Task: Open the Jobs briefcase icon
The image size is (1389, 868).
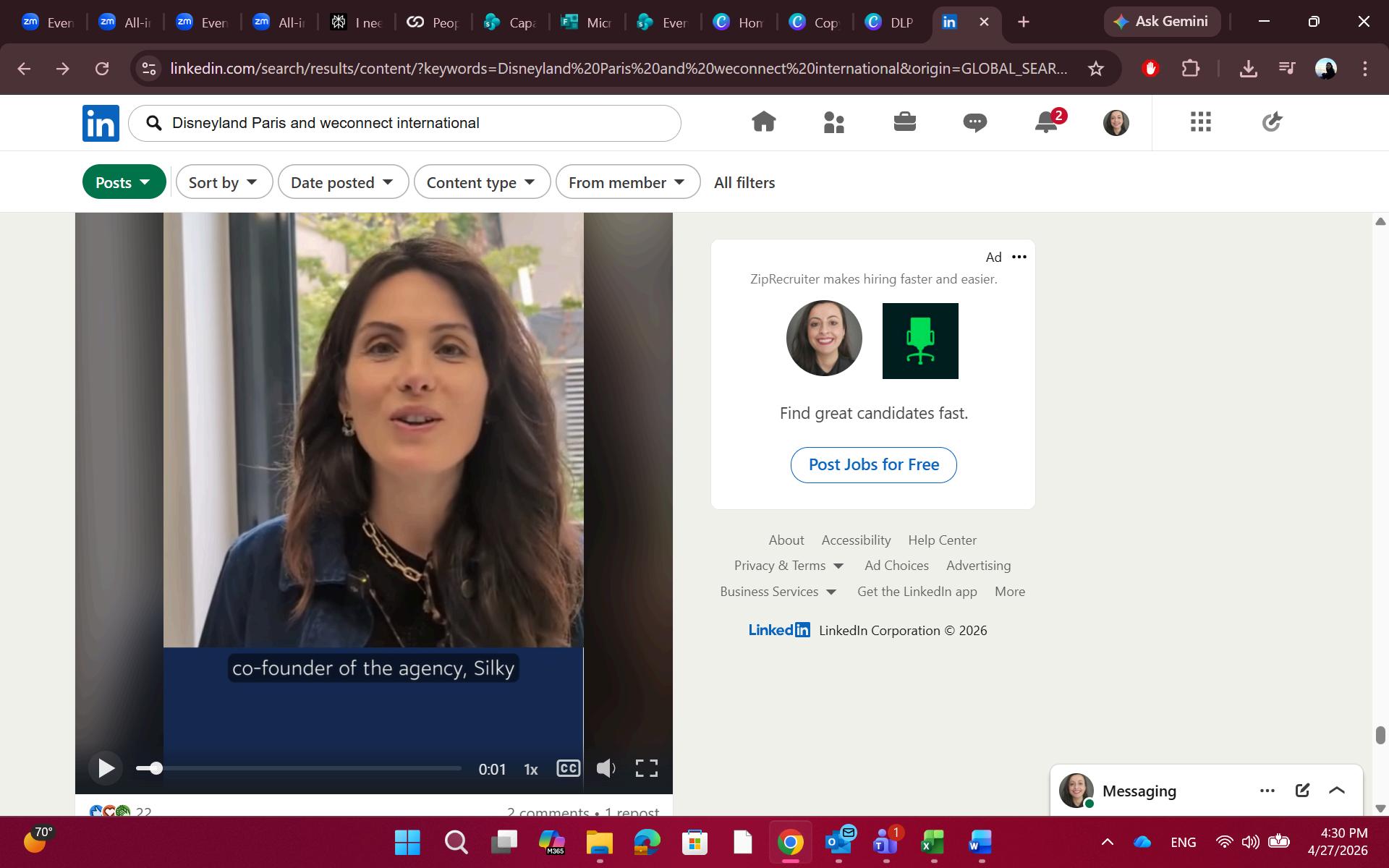Action: coord(904,122)
